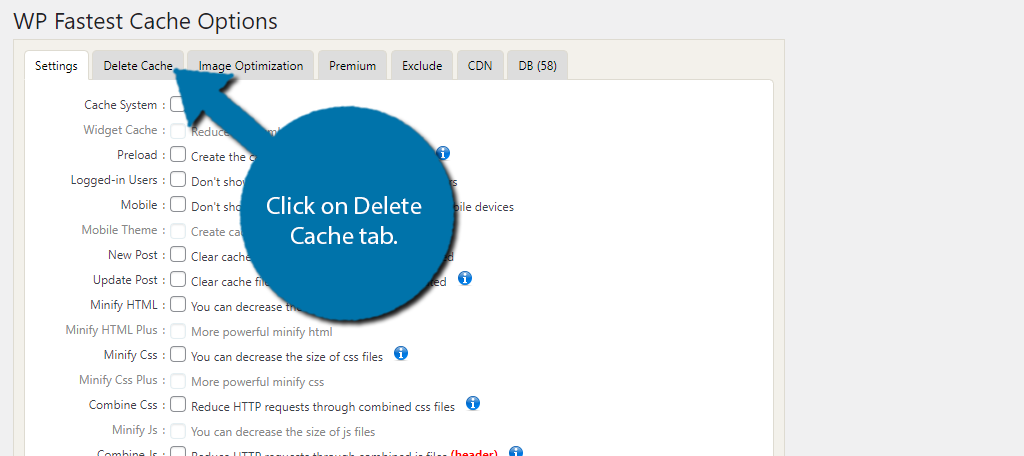Open the Preload option info icon
The height and width of the screenshot is (456, 1024).
[443, 154]
